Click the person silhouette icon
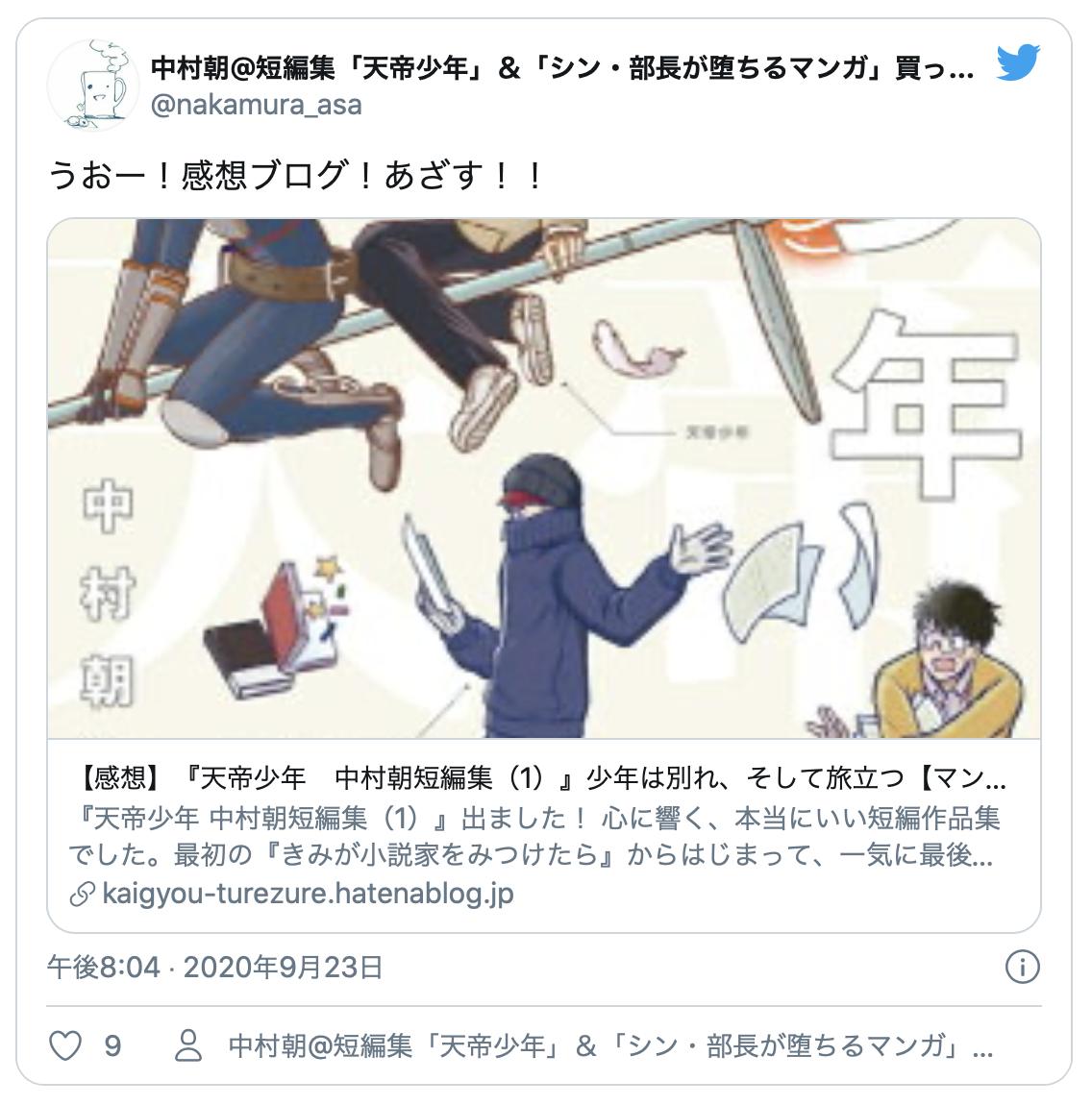 pyautogui.click(x=188, y=1045)
